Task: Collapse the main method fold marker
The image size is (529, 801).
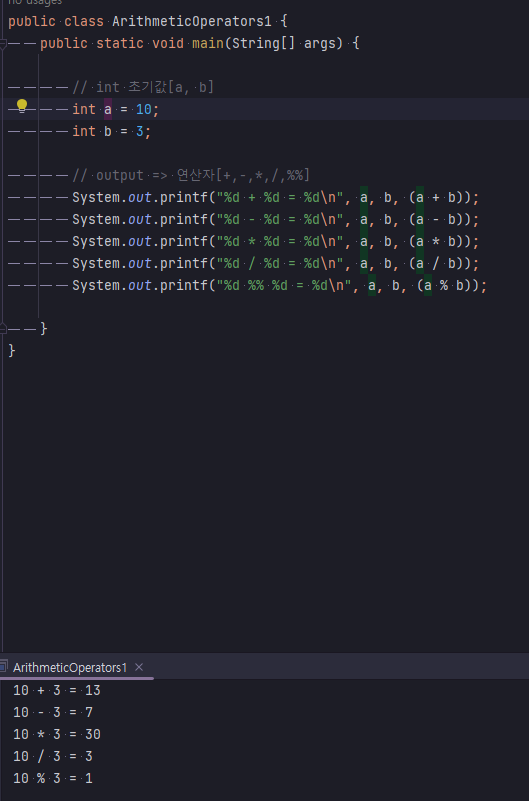Action: tap(3, 44)
